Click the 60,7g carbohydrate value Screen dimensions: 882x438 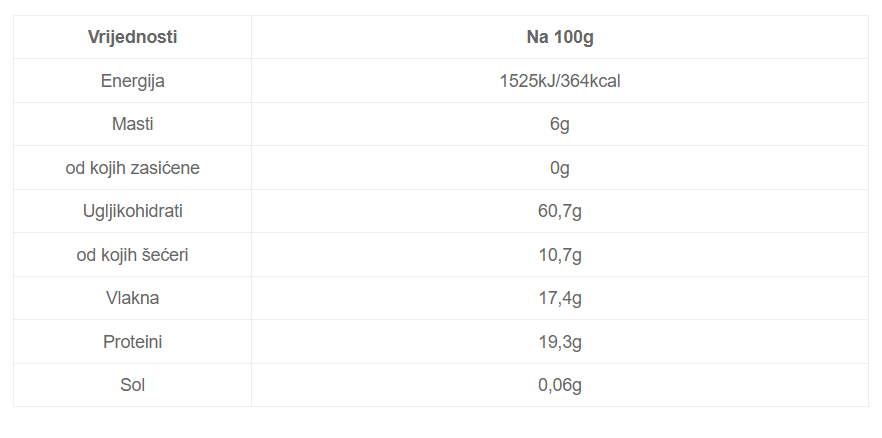560,211
